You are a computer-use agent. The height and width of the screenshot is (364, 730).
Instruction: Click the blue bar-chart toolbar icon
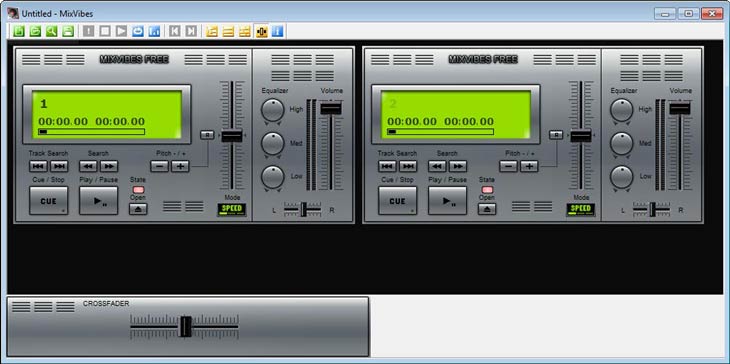pyautogui.click(x=155, y=31)
